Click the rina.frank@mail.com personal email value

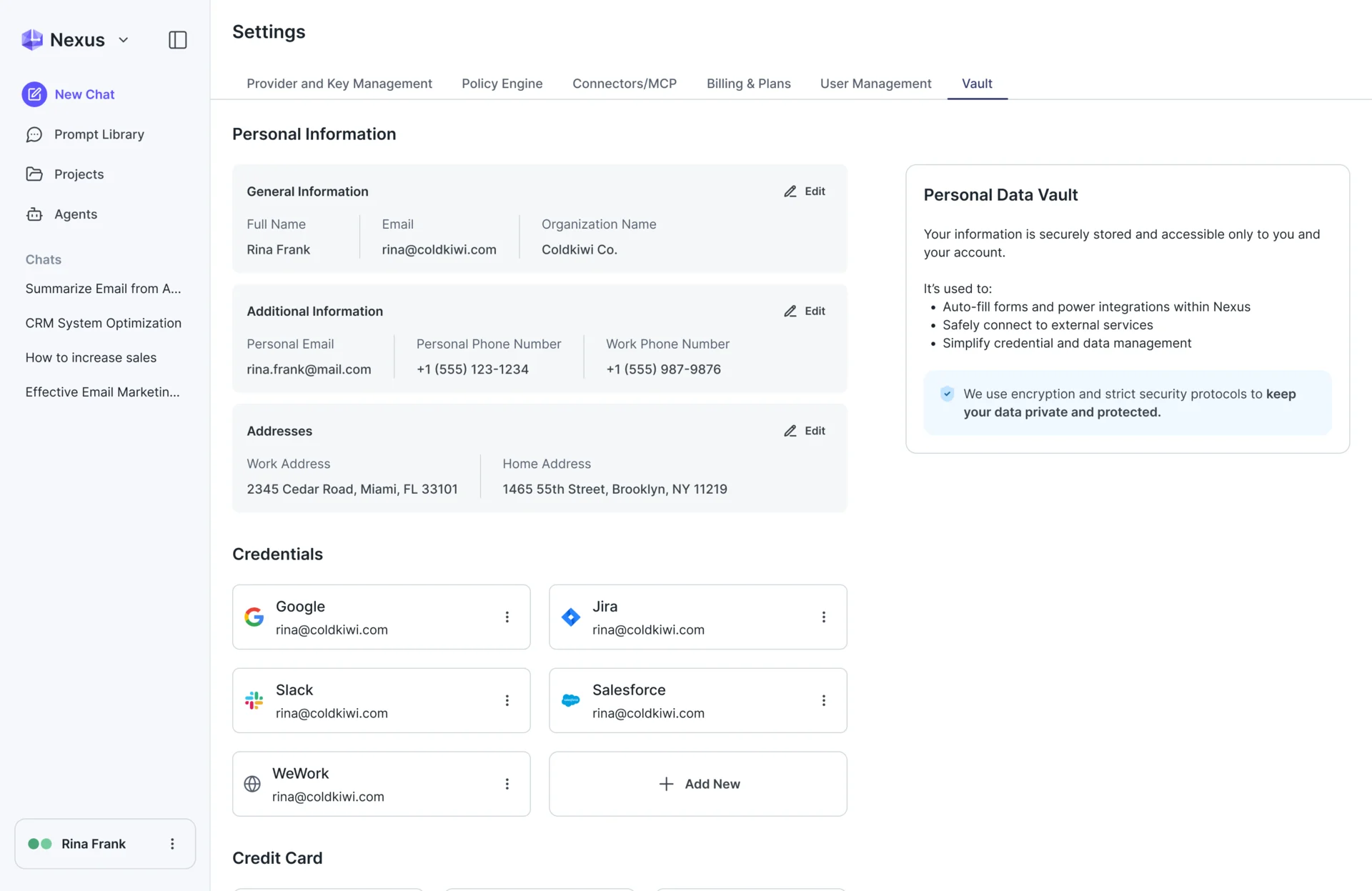[309, 369]
